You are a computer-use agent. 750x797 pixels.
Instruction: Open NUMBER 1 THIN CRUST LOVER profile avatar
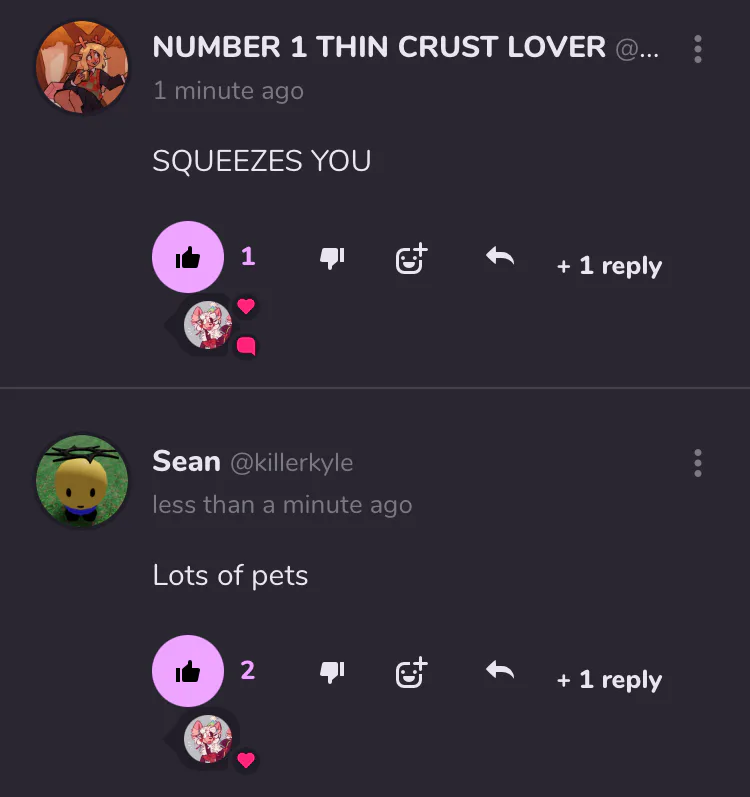[x=82, y=67]
